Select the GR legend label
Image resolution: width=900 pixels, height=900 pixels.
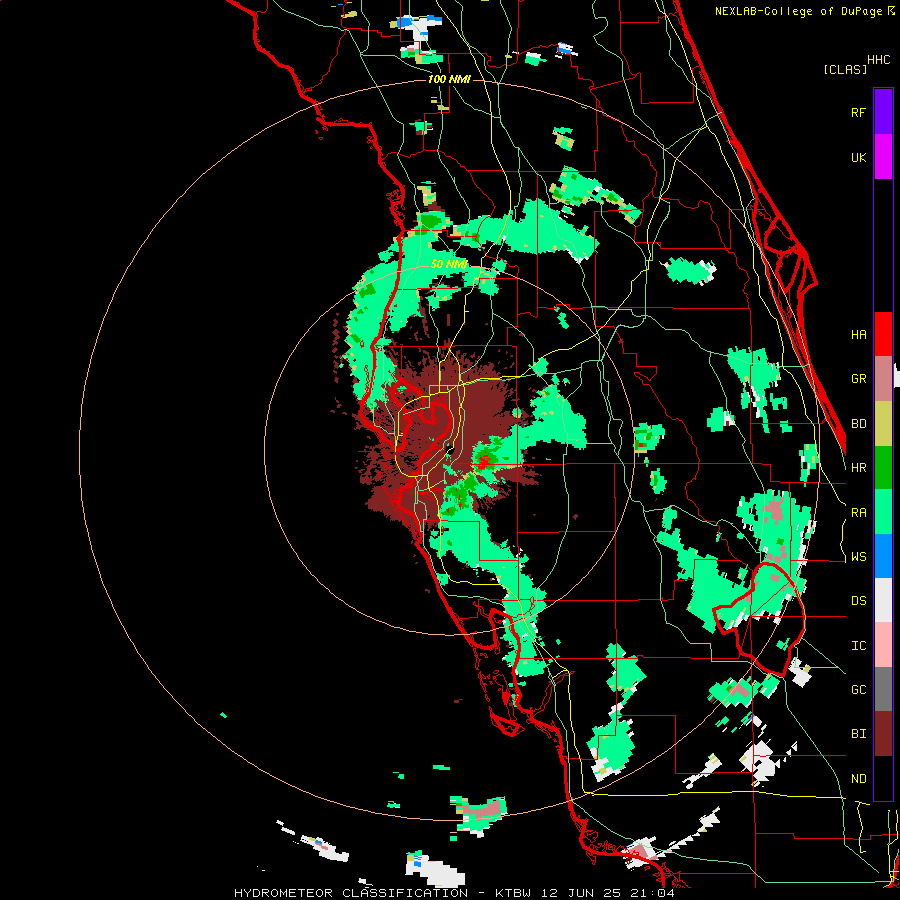858,379
